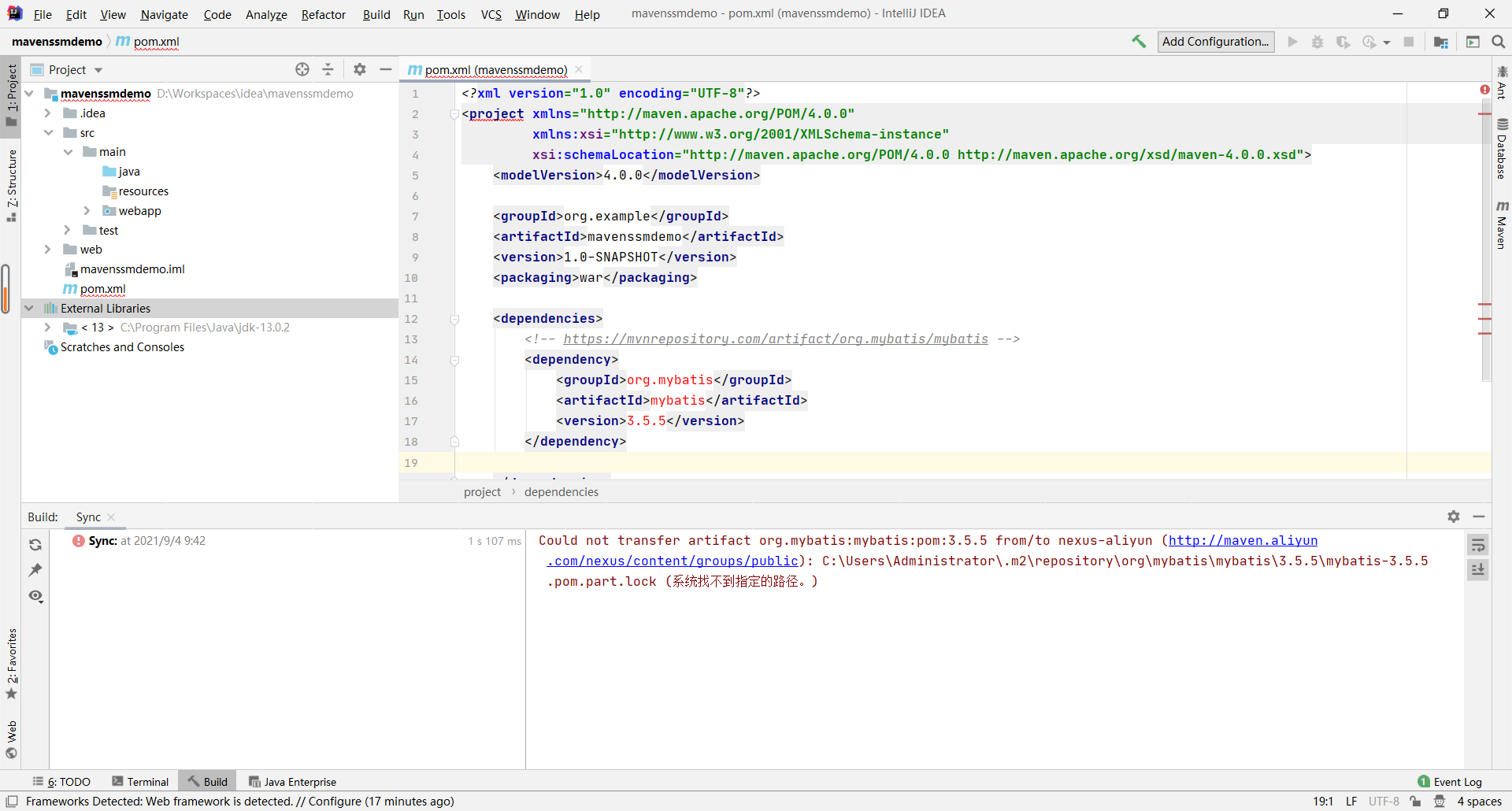Click UTF-8 encoding in status bar
This screenshot has width=1512, height=811.
[1384, 802]
